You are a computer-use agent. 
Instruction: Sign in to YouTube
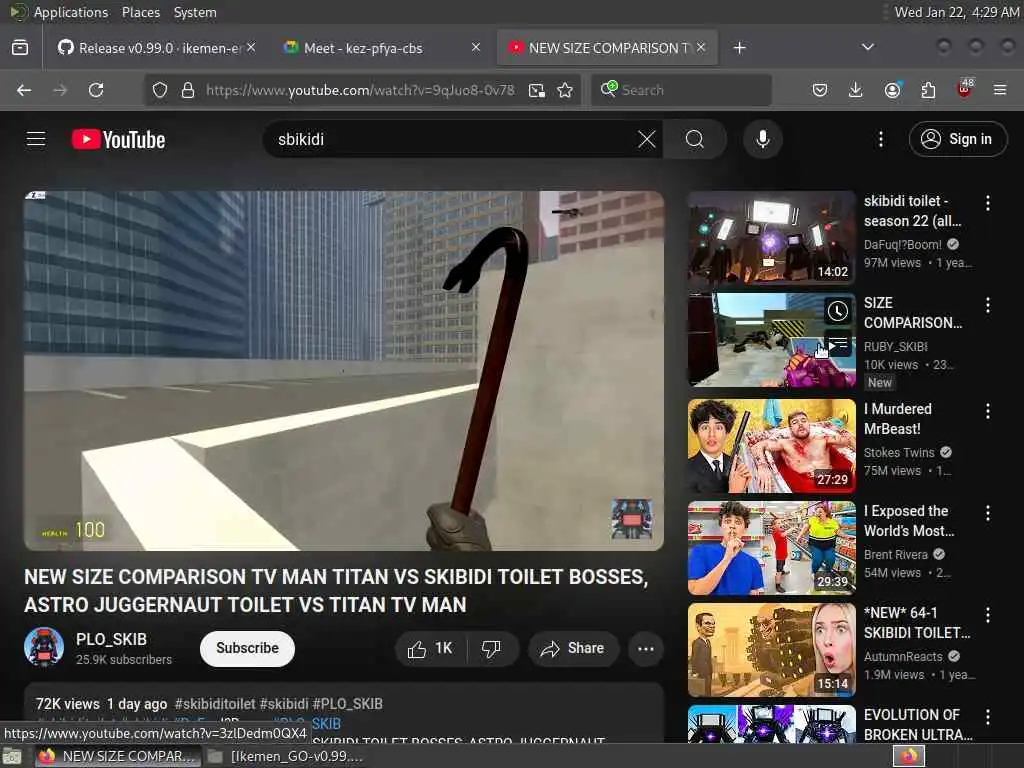tap(958, 139)
